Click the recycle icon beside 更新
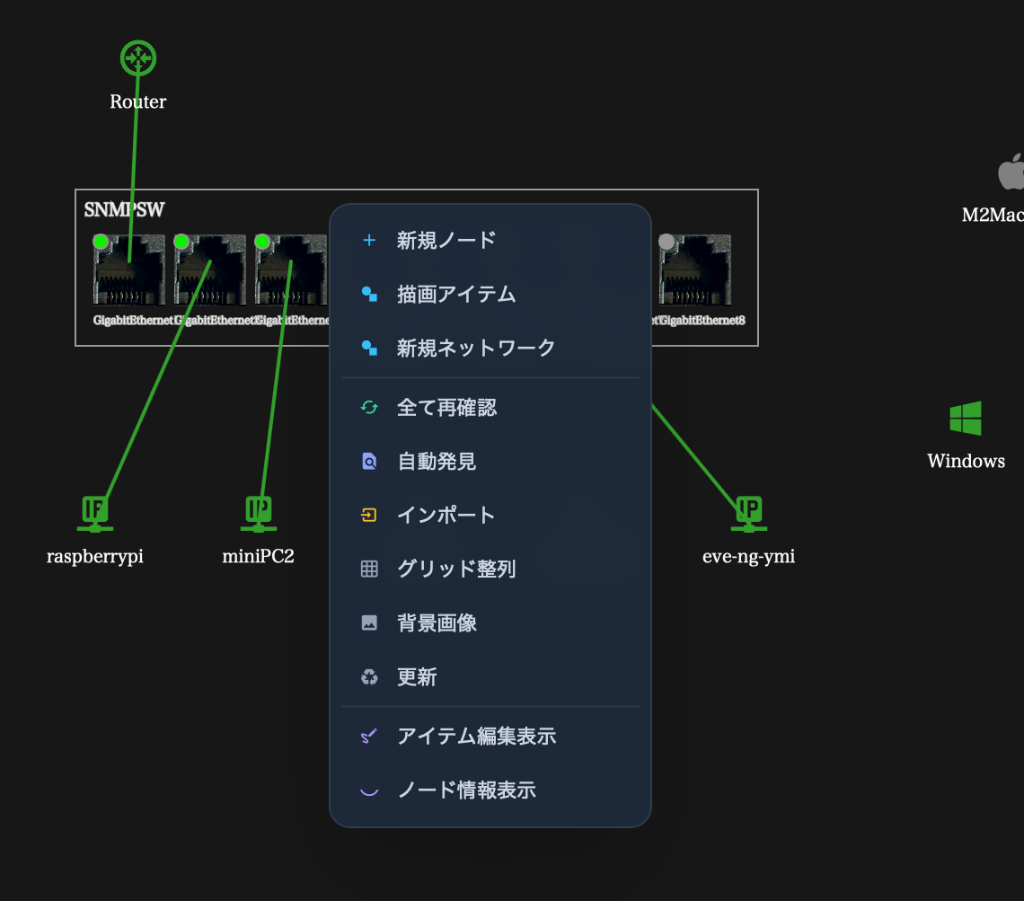This screenshot has height=901, width=1024. [369, 677]
